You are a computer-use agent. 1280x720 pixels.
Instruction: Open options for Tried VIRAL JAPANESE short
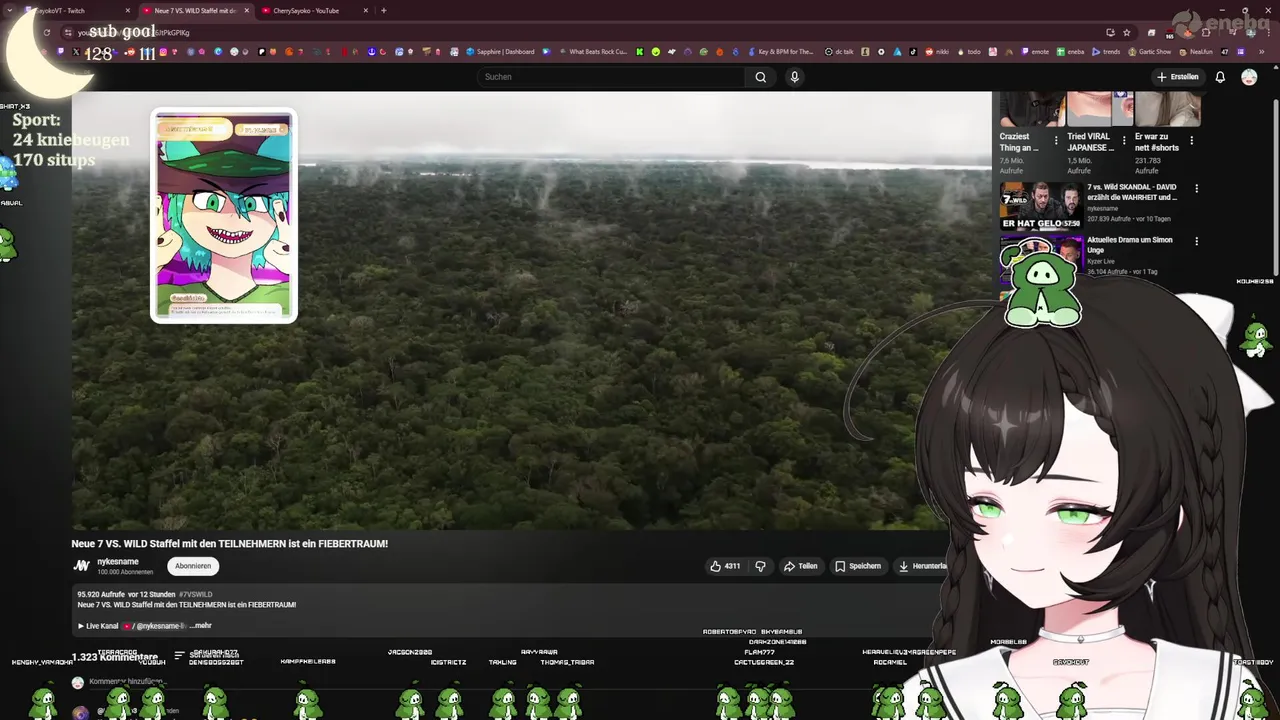click(x=1124, y=141)
